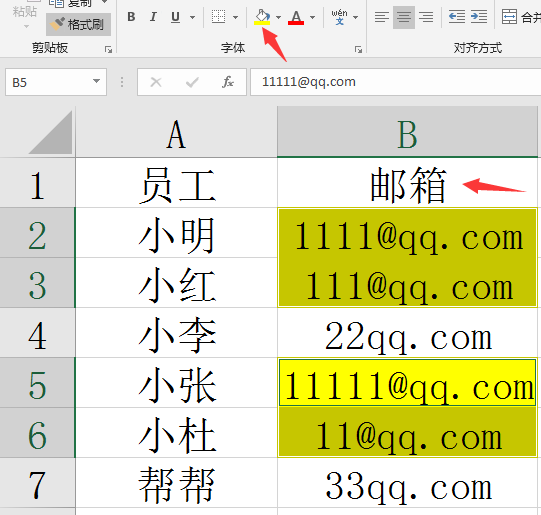The image size is (541, 515).
Task: Confirm entry with checkmark icon
Action: (x=192, y=82)
